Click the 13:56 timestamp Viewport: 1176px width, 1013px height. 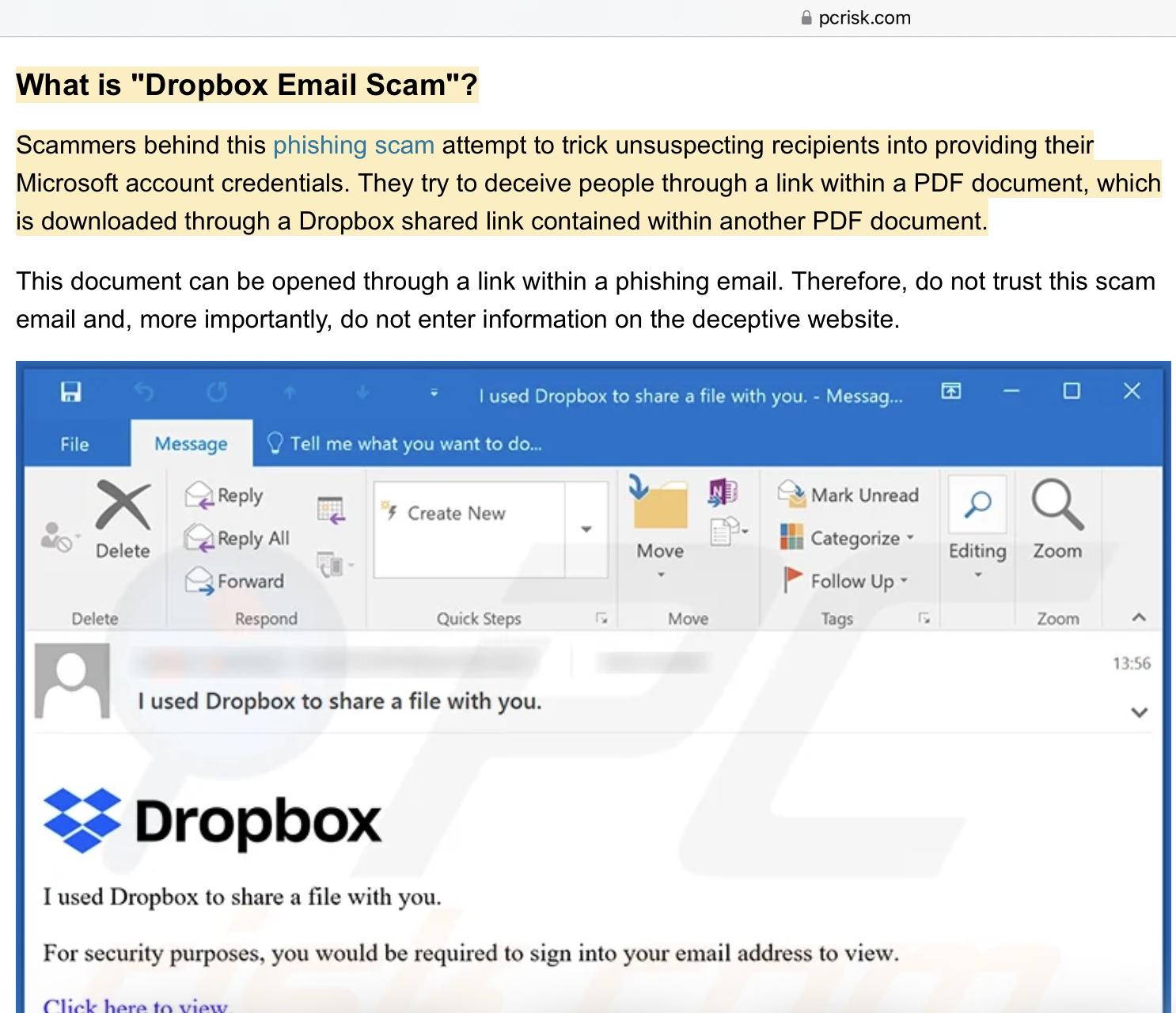pos(1131,663)
